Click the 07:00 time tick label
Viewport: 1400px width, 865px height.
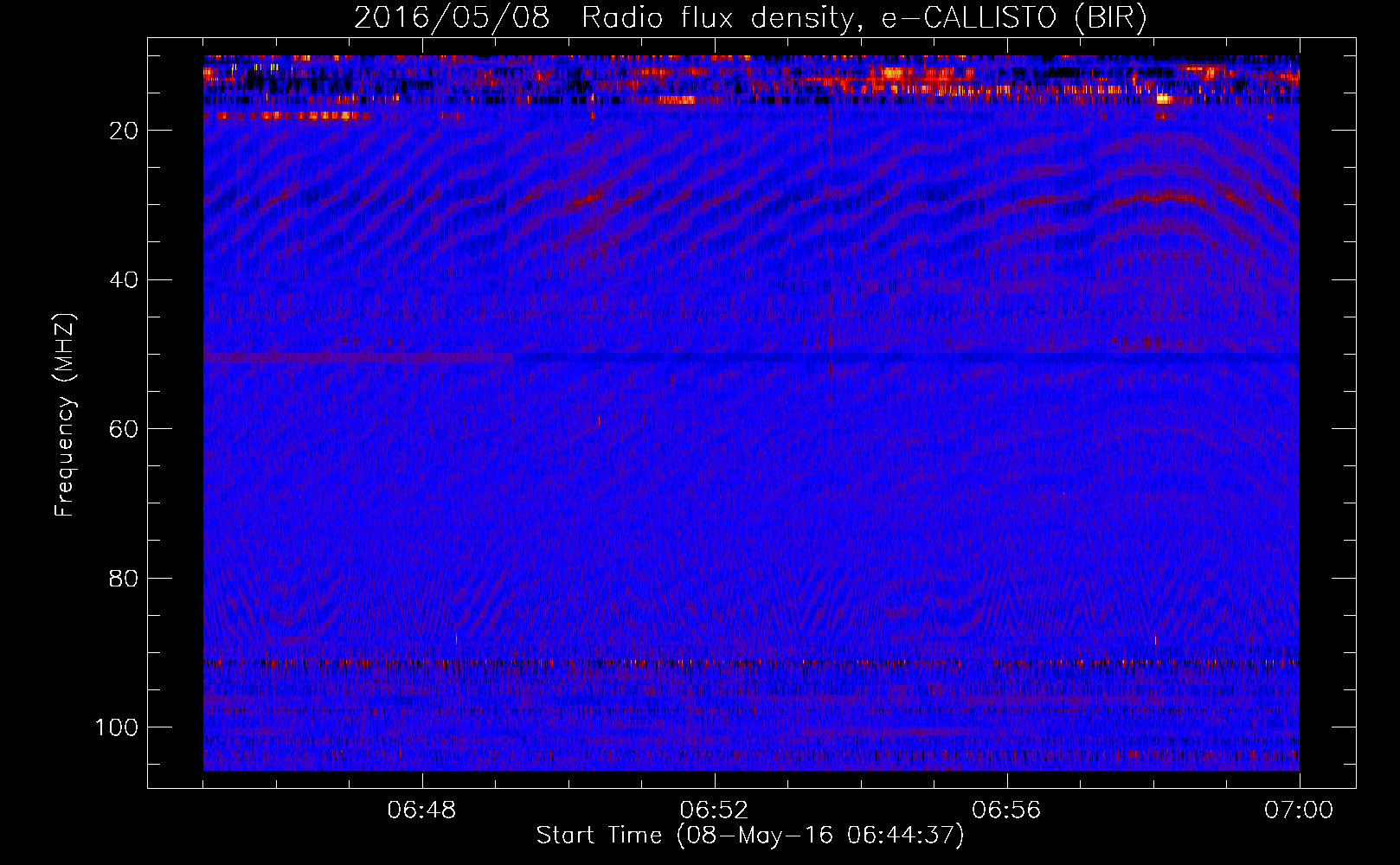(1298, 811)
